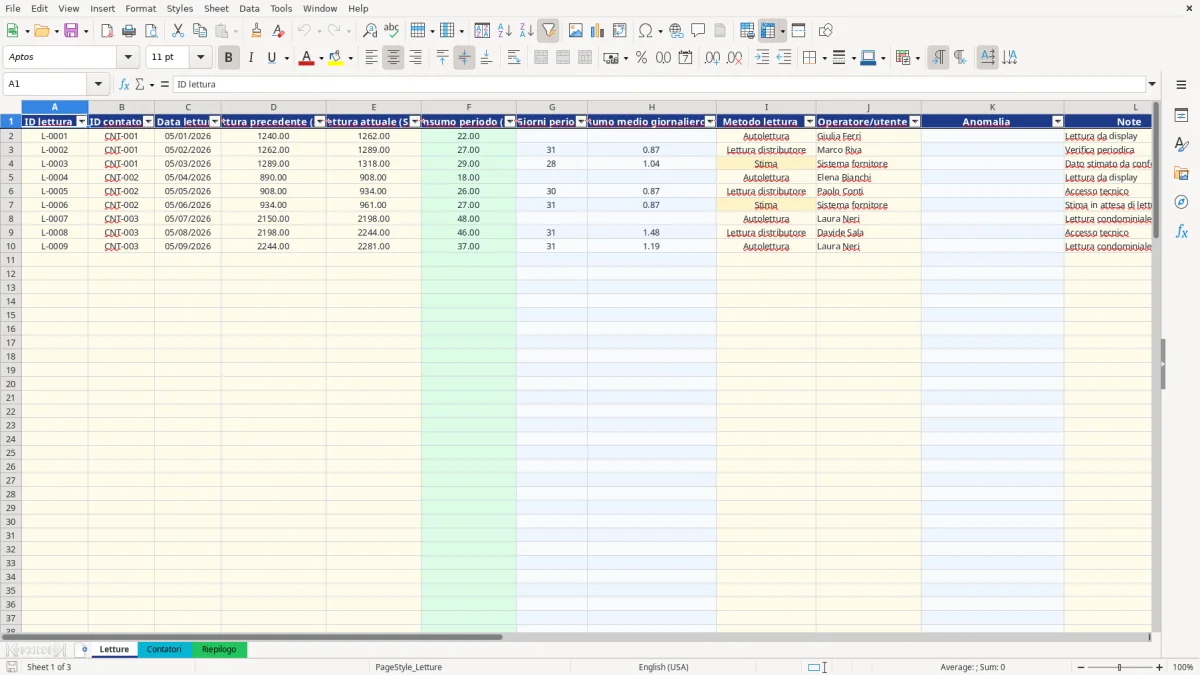Switch to the Repilogo sheet tab

219,650
